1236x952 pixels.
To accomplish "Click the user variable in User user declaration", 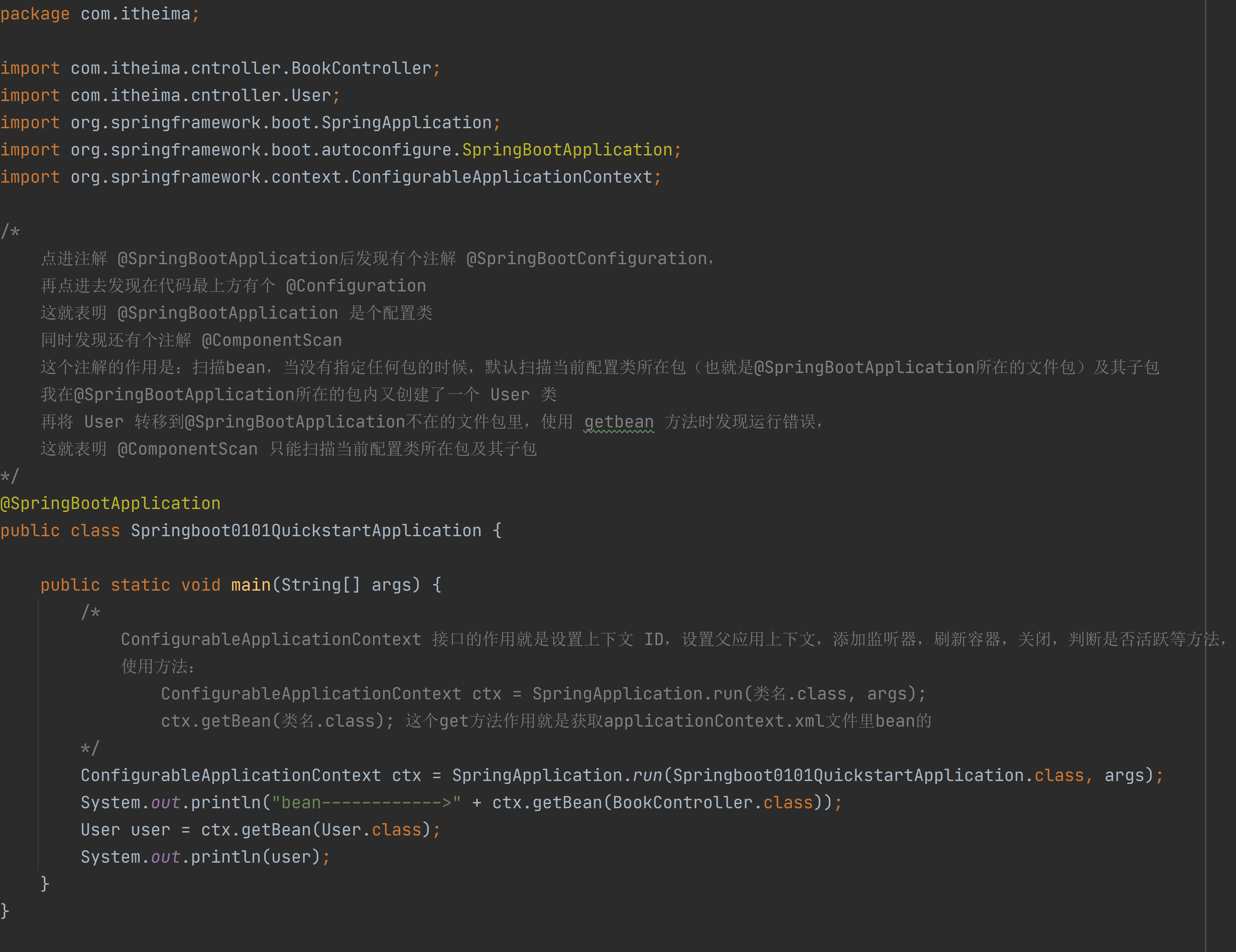I will point(150,829).
